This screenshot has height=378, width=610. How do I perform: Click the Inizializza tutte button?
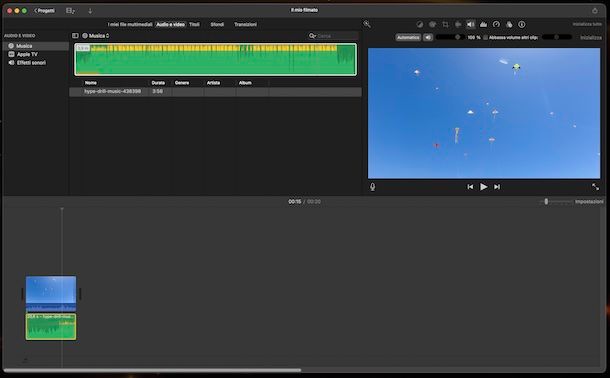coord(587,24)
